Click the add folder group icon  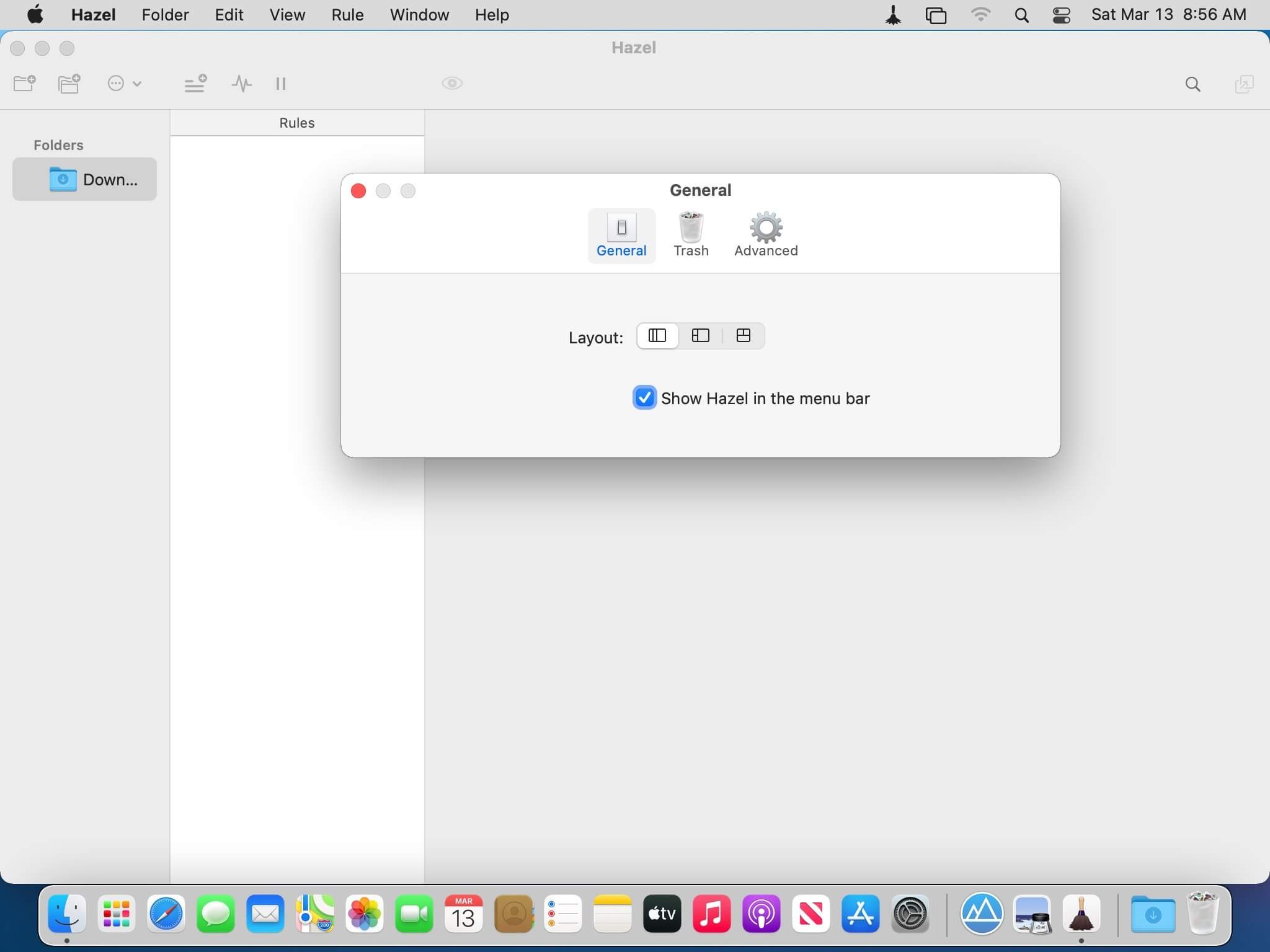(69, 84)
